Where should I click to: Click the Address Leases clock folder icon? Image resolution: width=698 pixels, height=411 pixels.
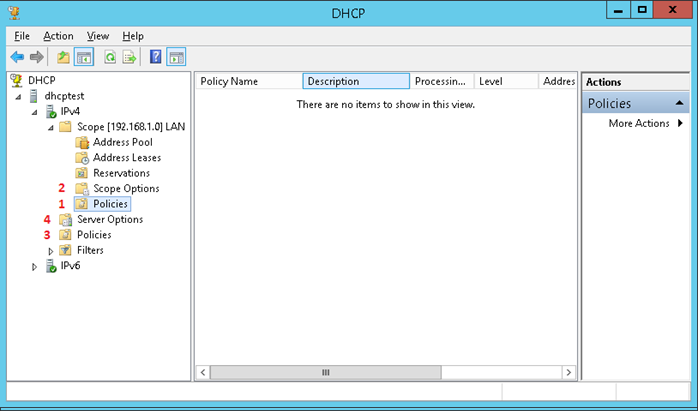tap(82, 158)
